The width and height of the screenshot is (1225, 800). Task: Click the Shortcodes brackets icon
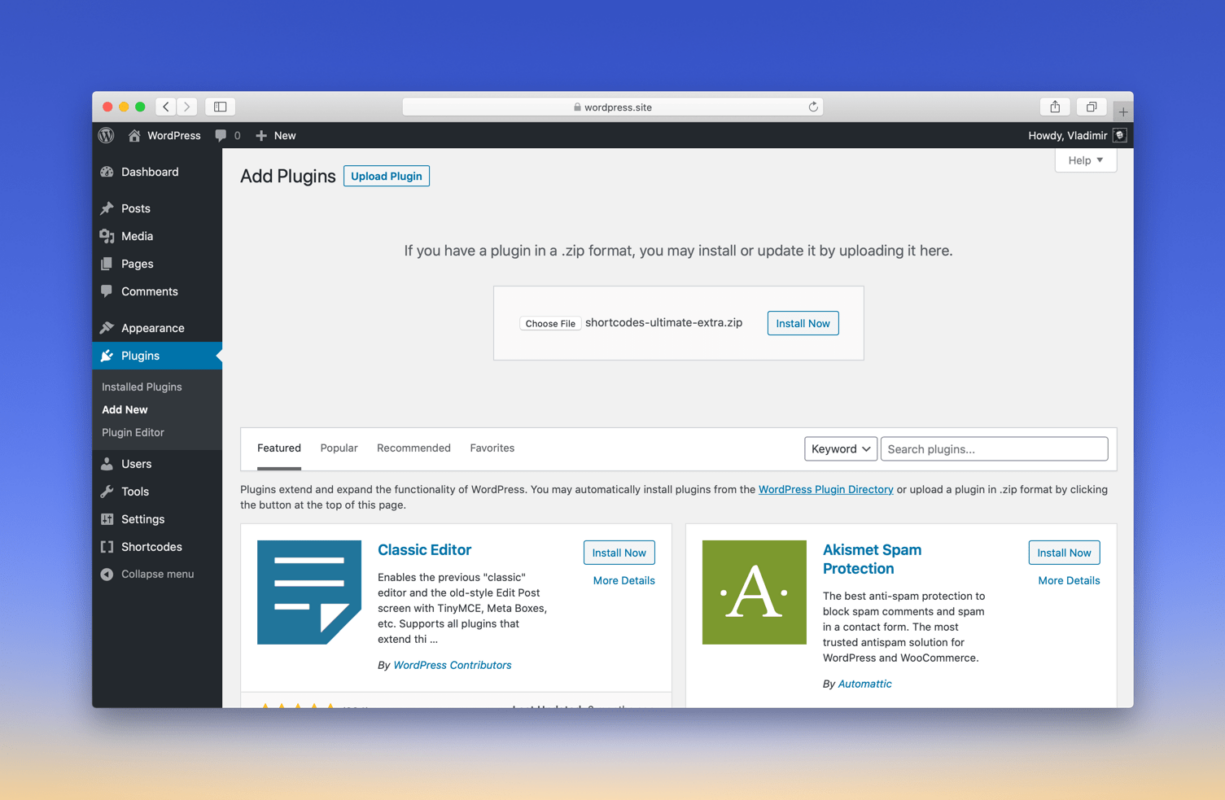tap(107, 547)
